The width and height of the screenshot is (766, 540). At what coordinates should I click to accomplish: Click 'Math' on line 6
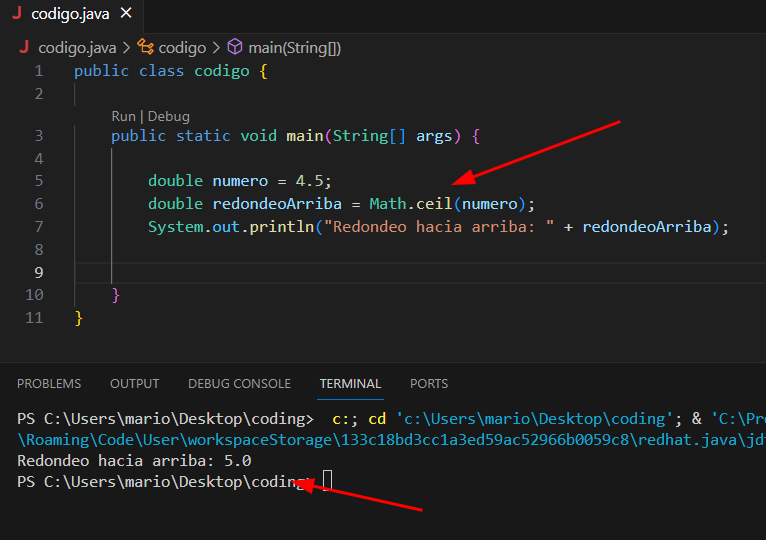click(x=387, y=204)
